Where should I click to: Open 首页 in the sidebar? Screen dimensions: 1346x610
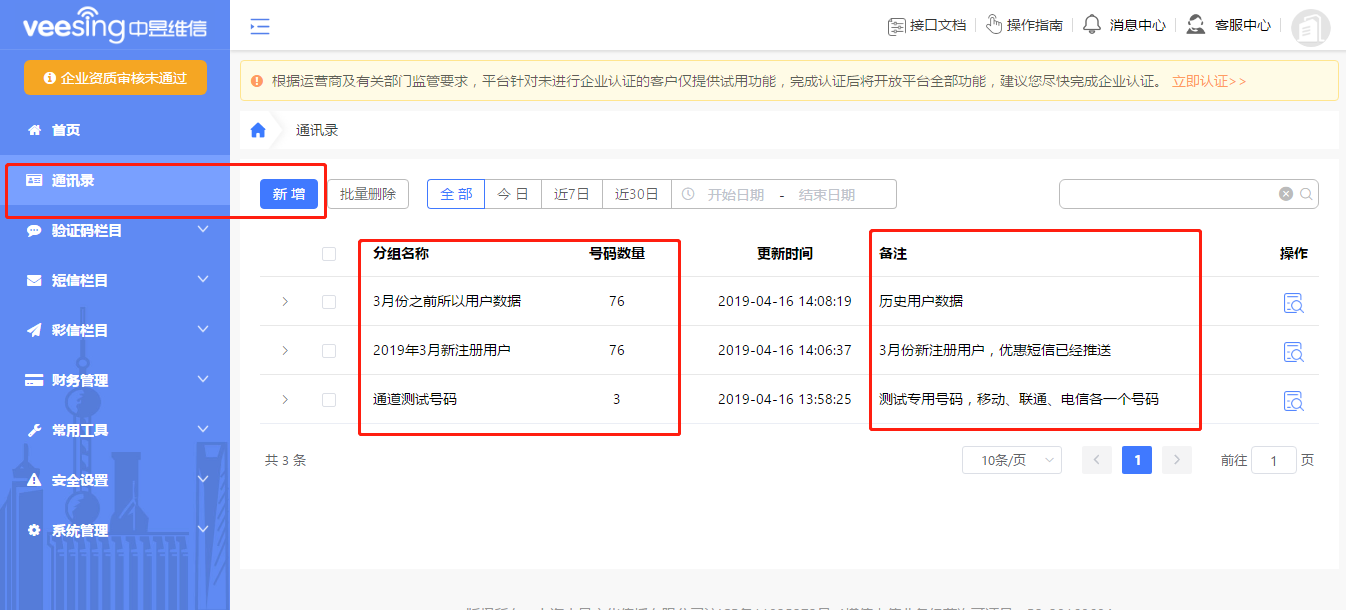pos(115,130)
